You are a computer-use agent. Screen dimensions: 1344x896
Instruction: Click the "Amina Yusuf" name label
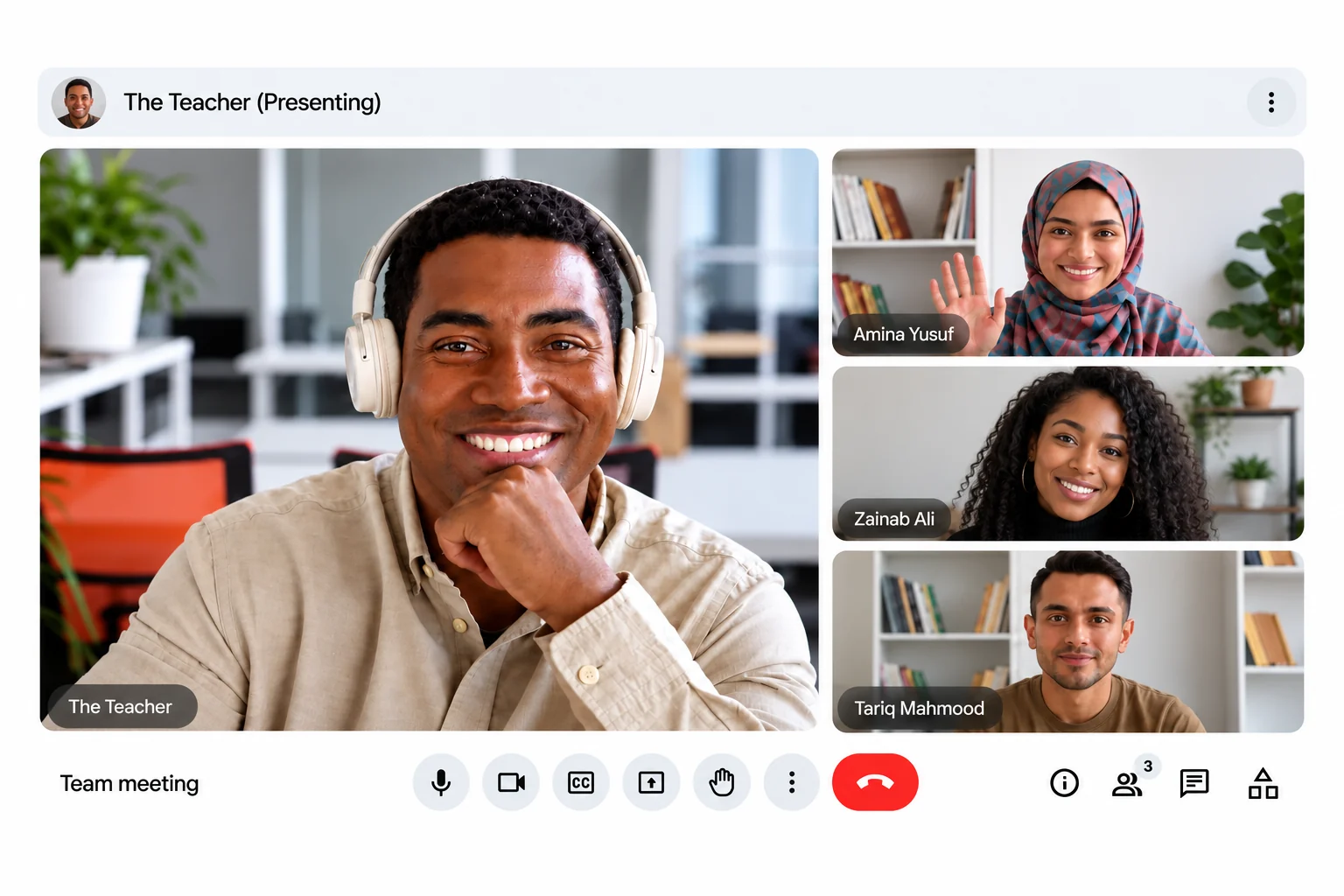click(903, 334)
